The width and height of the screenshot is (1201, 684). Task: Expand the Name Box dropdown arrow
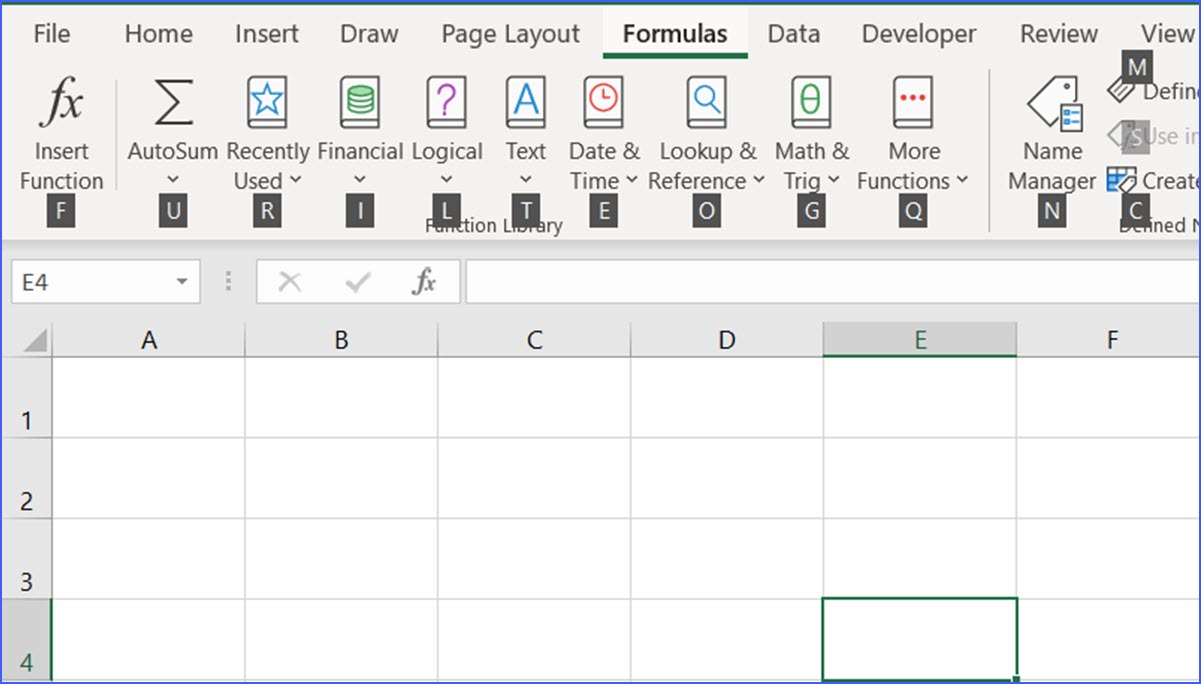pyautogui.click(x=183, y=281)
